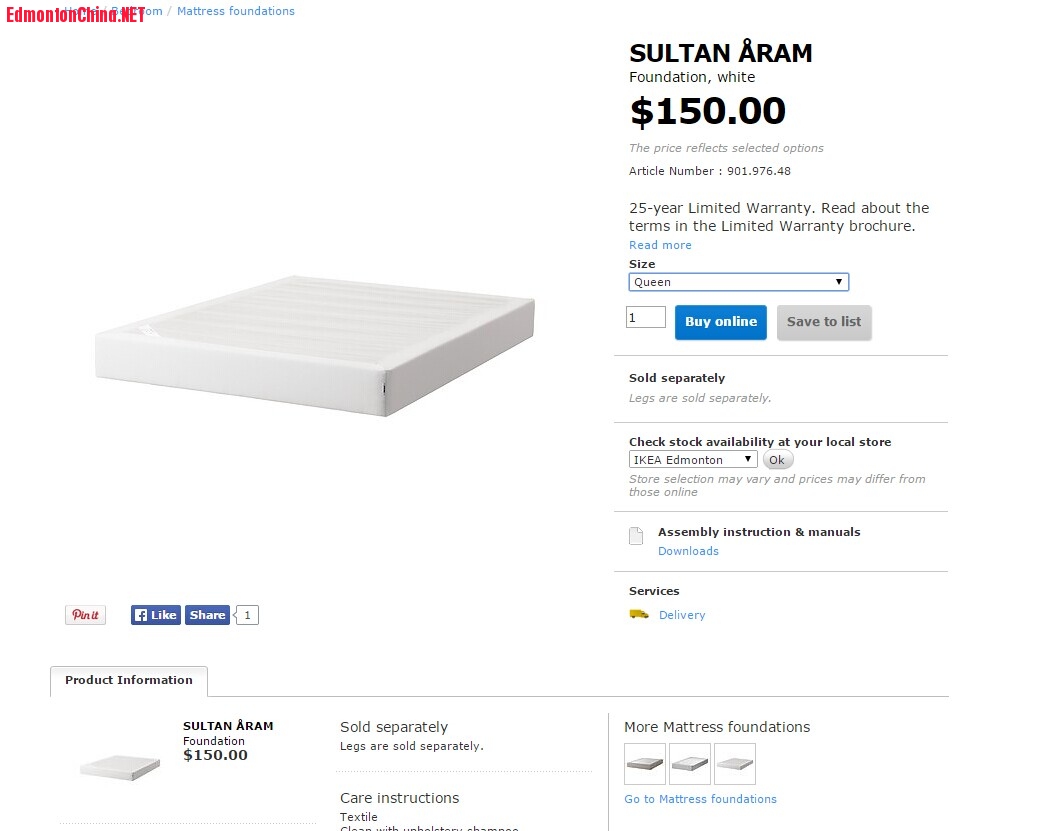
Task: Focus the quantity input field
Action: pyautogui.click(x=646, y=318)
